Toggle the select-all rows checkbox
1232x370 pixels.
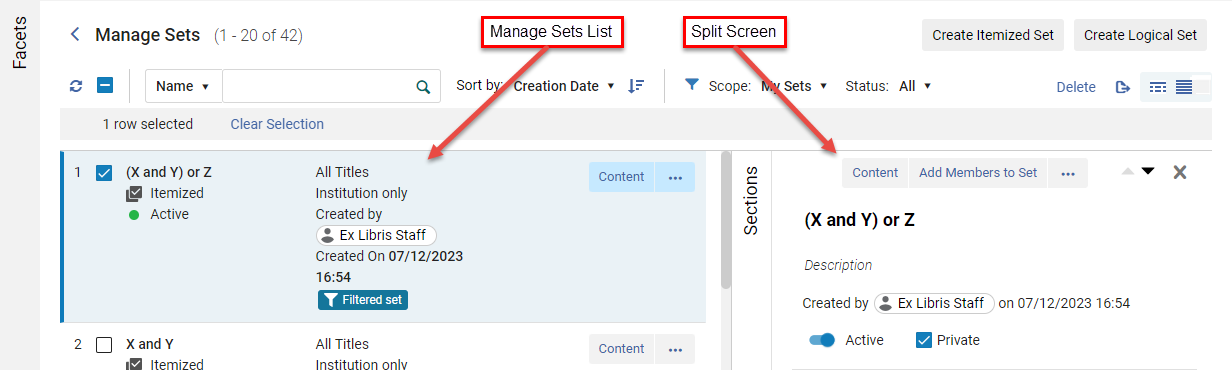(x=105, y=86)
